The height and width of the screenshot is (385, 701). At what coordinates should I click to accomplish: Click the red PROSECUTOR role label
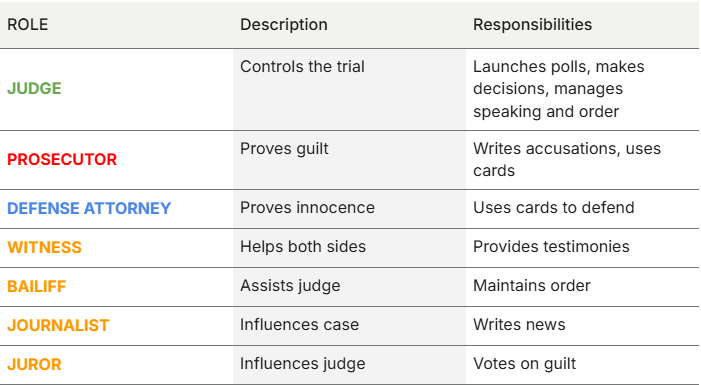pos(62,160)
